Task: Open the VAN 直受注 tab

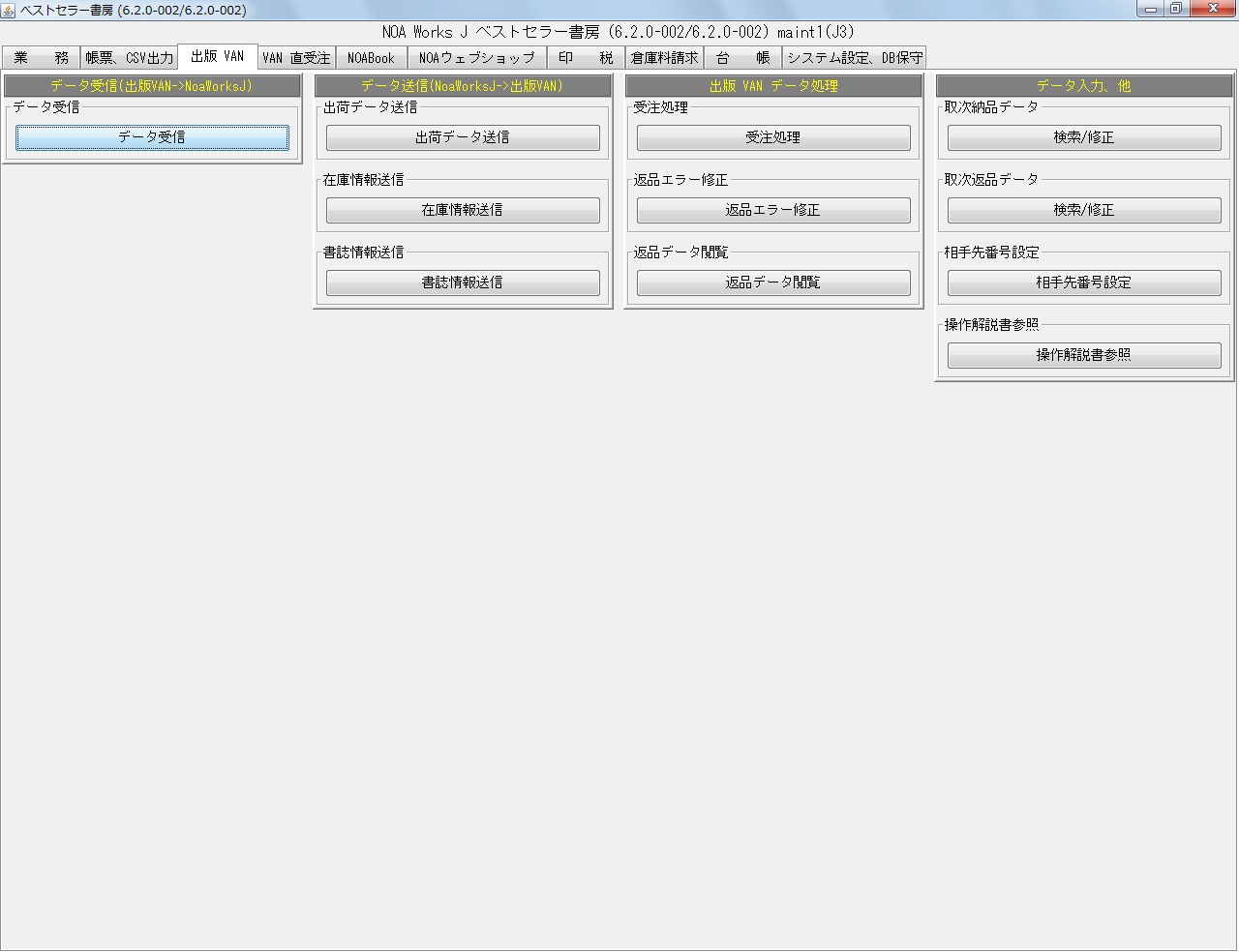Action: 296,57
